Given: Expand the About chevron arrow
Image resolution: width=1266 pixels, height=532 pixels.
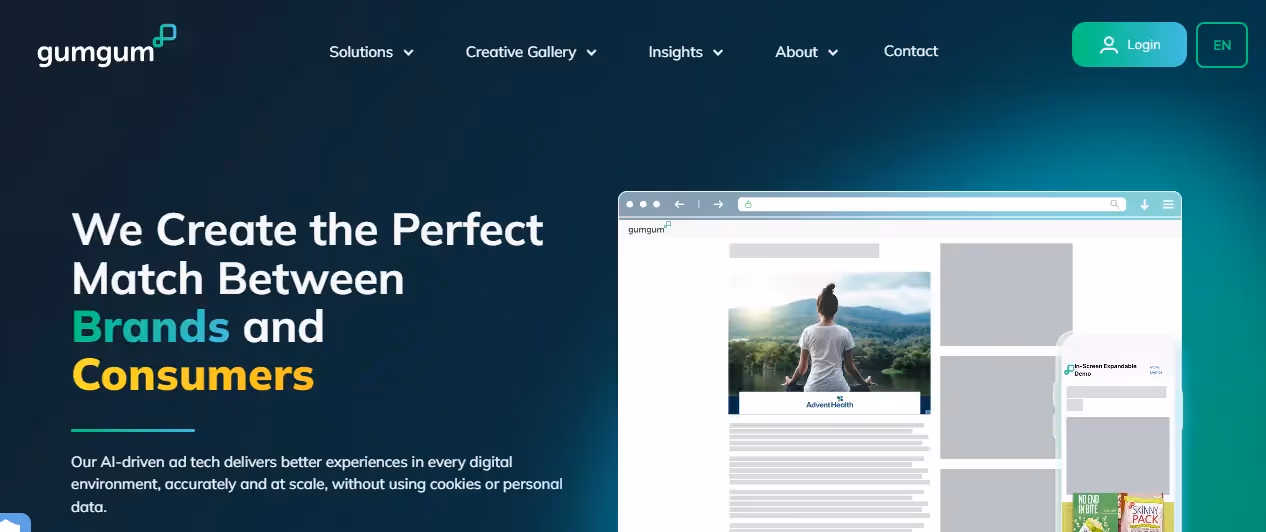Looking at the screenshot, I should [x=833, y=53].
